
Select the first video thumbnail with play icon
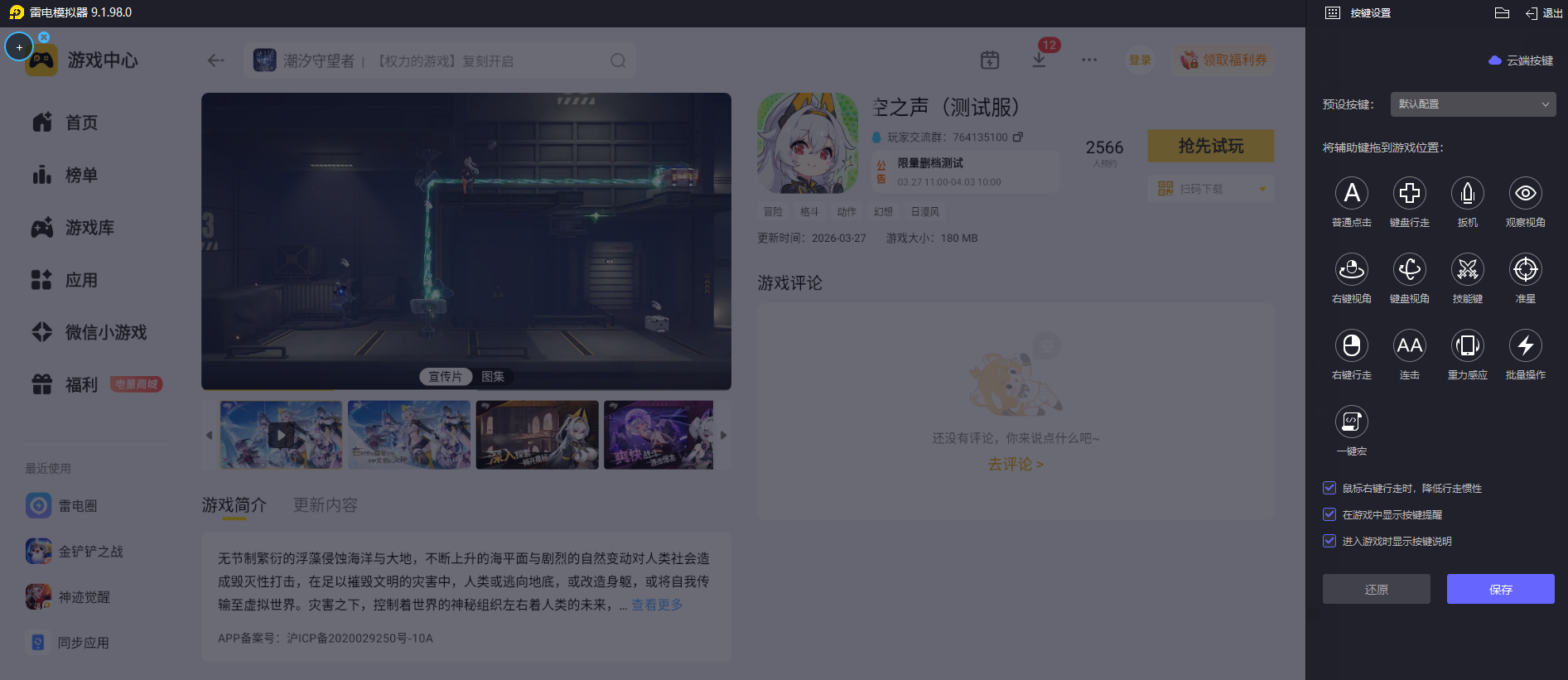pos(281,435)
